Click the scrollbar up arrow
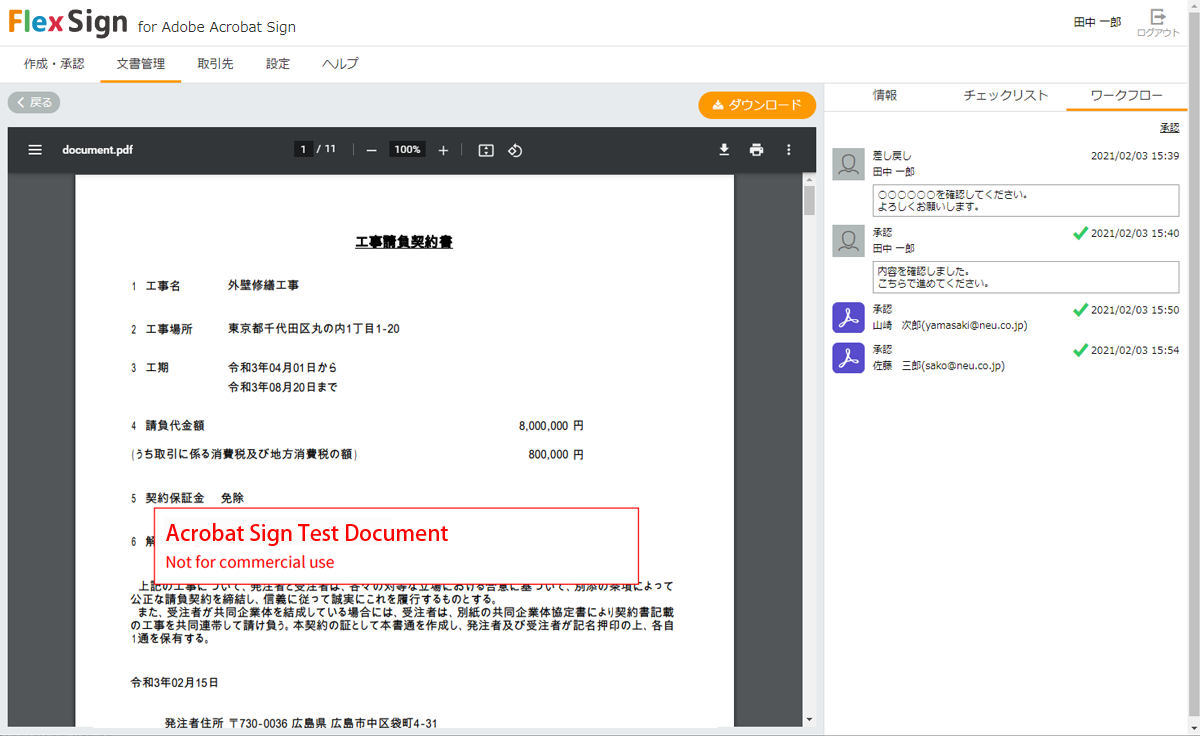This screenshot has width=1200, height=736. pos(809,181)
